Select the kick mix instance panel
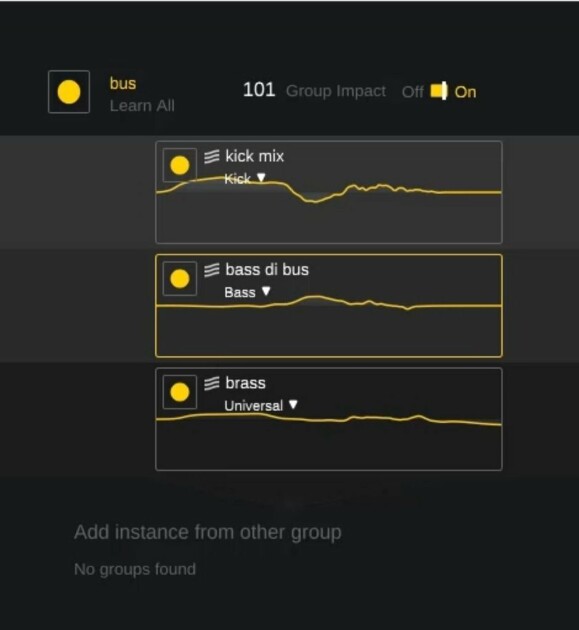Screen dimensions: 579x630 [x=329, y=192]
